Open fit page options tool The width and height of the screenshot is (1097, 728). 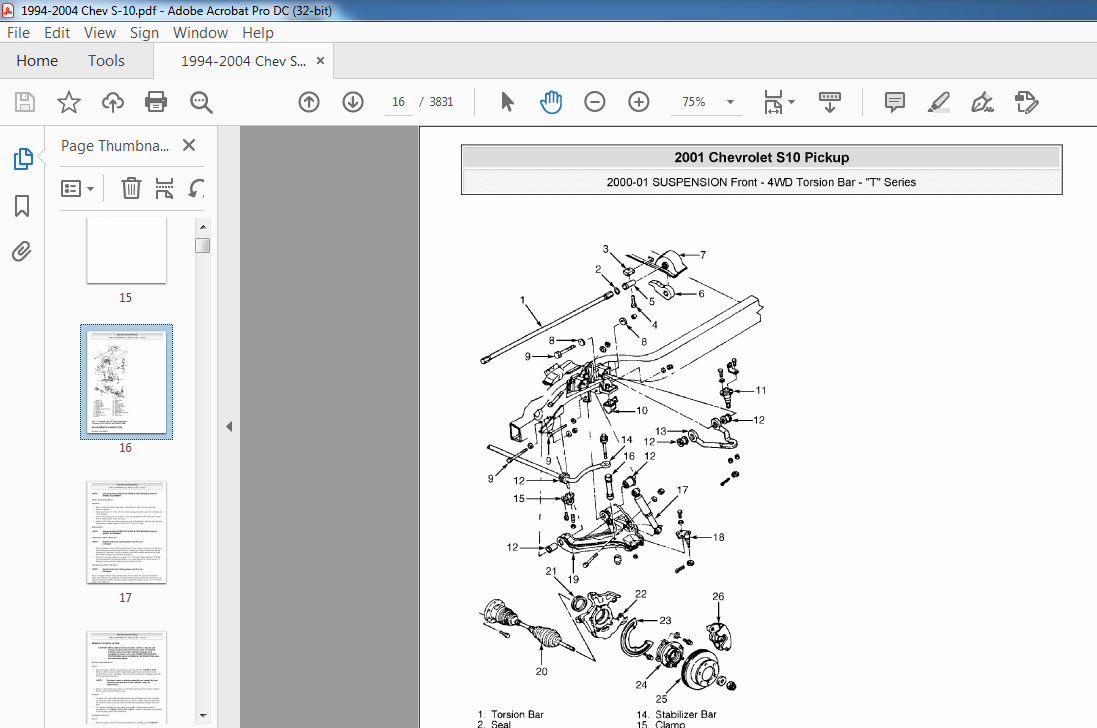773,102
